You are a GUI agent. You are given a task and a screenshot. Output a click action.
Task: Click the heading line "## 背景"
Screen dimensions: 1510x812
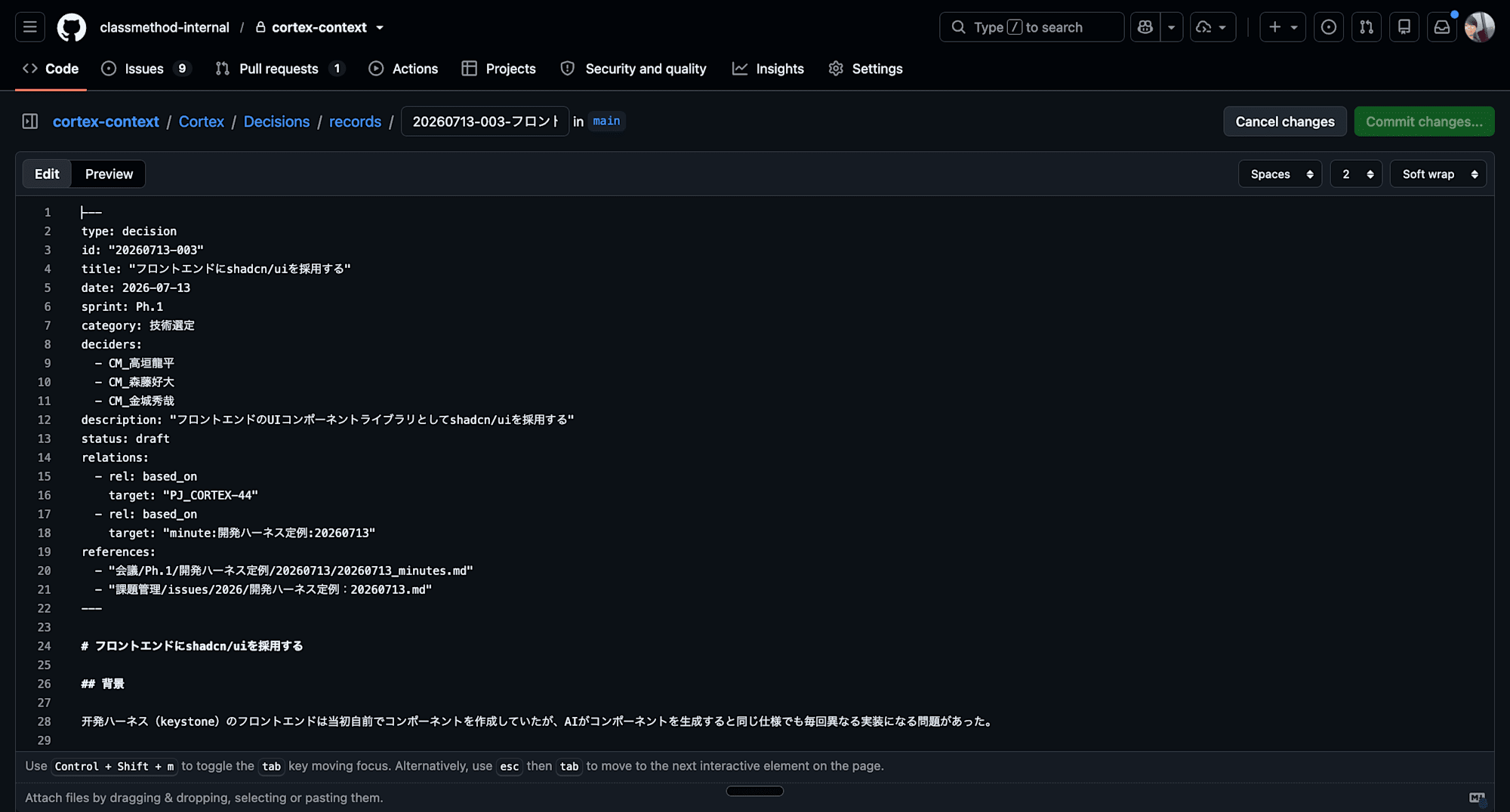[103, 684]
